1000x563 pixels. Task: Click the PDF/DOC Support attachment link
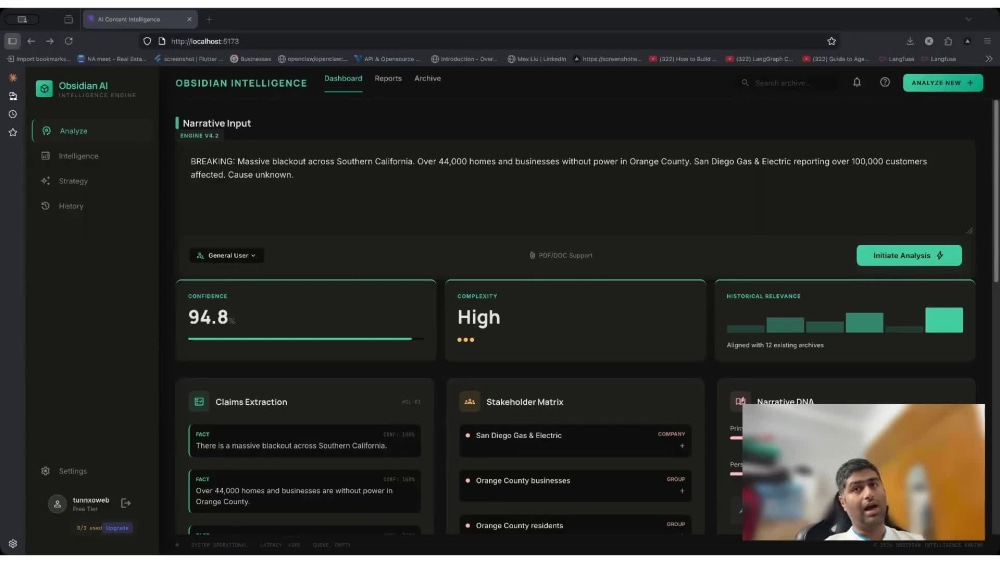click(x=561, y=256)
